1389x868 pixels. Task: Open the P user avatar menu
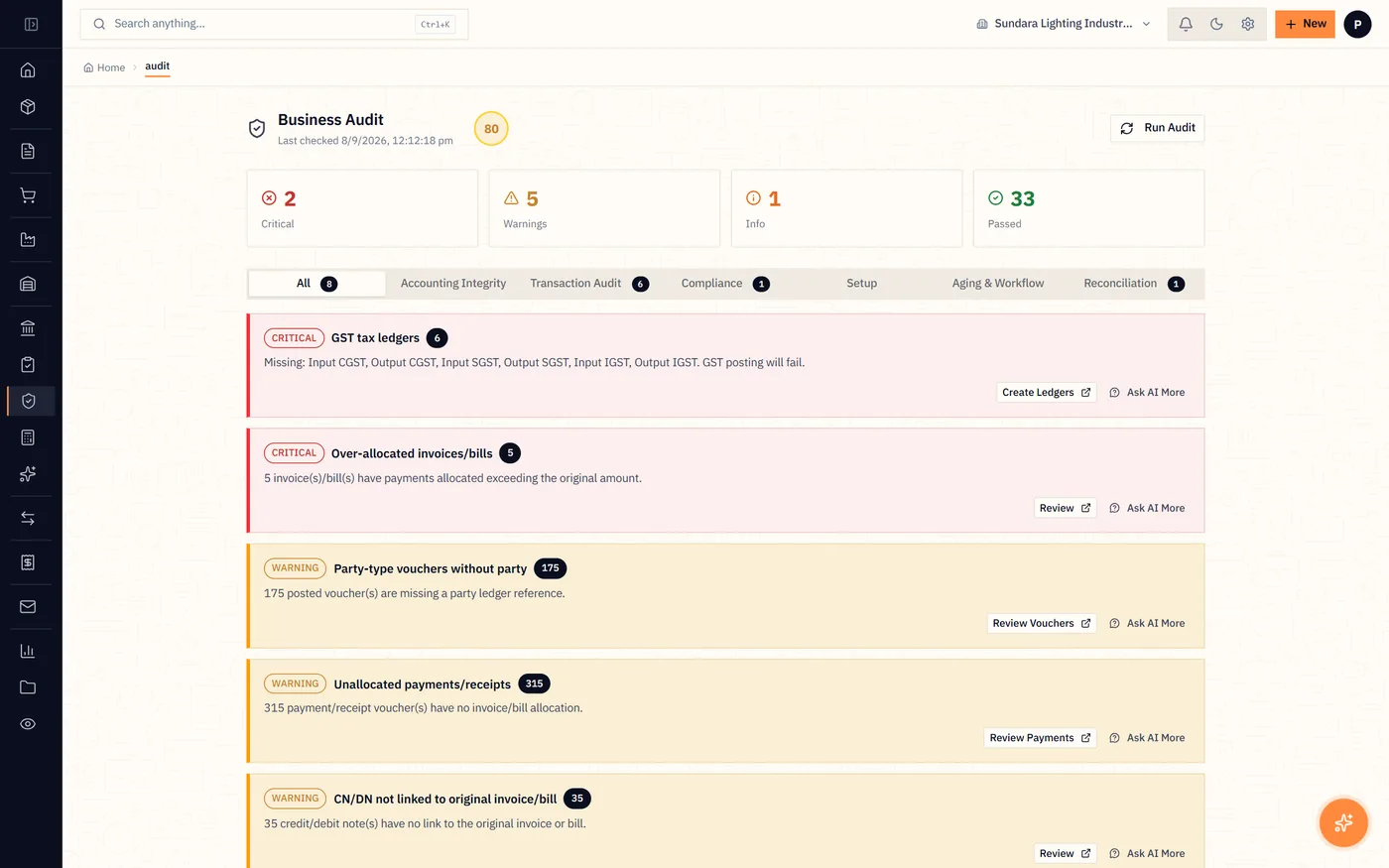[1357, 24]
